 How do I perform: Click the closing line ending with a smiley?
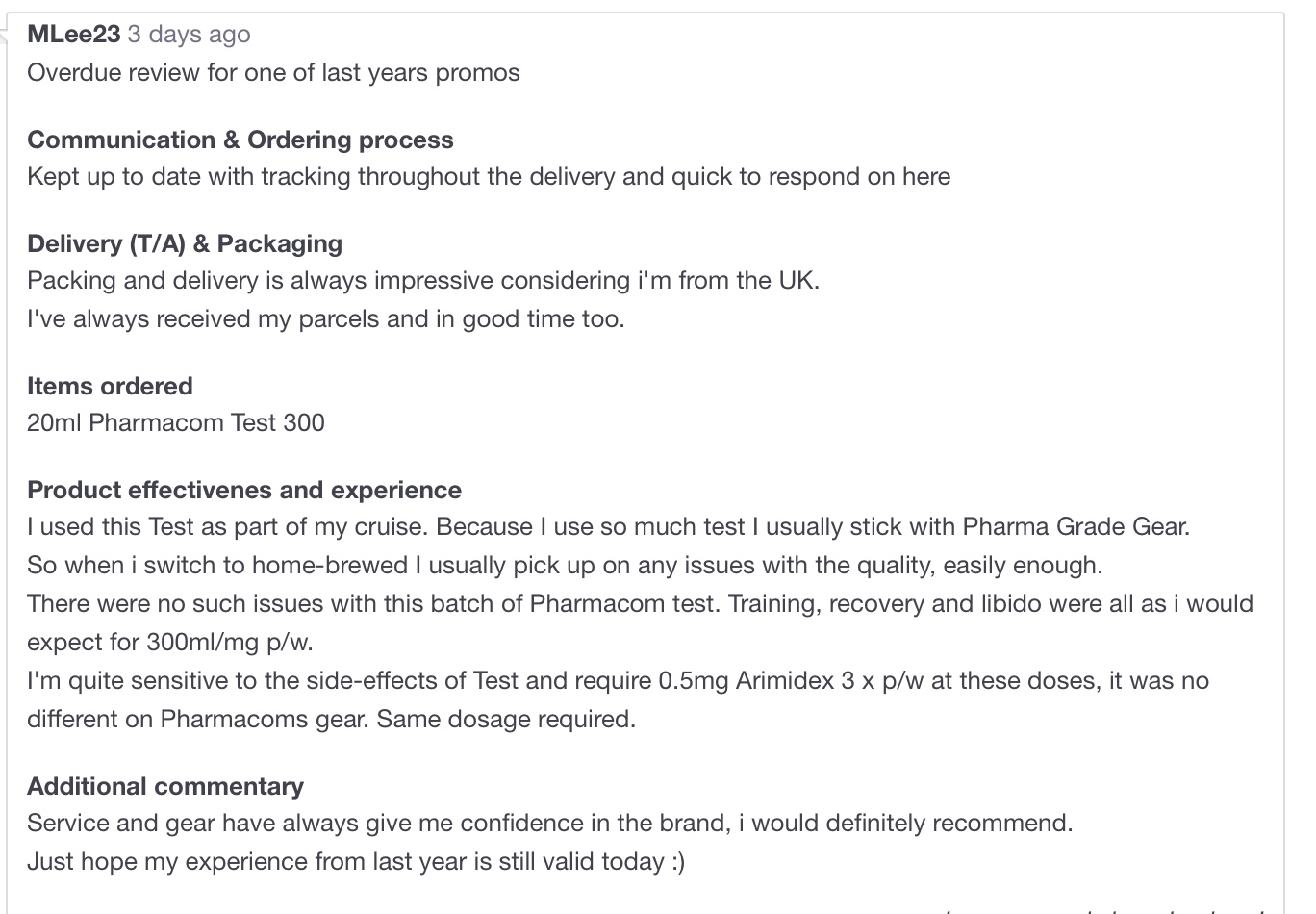pos(355,861)
